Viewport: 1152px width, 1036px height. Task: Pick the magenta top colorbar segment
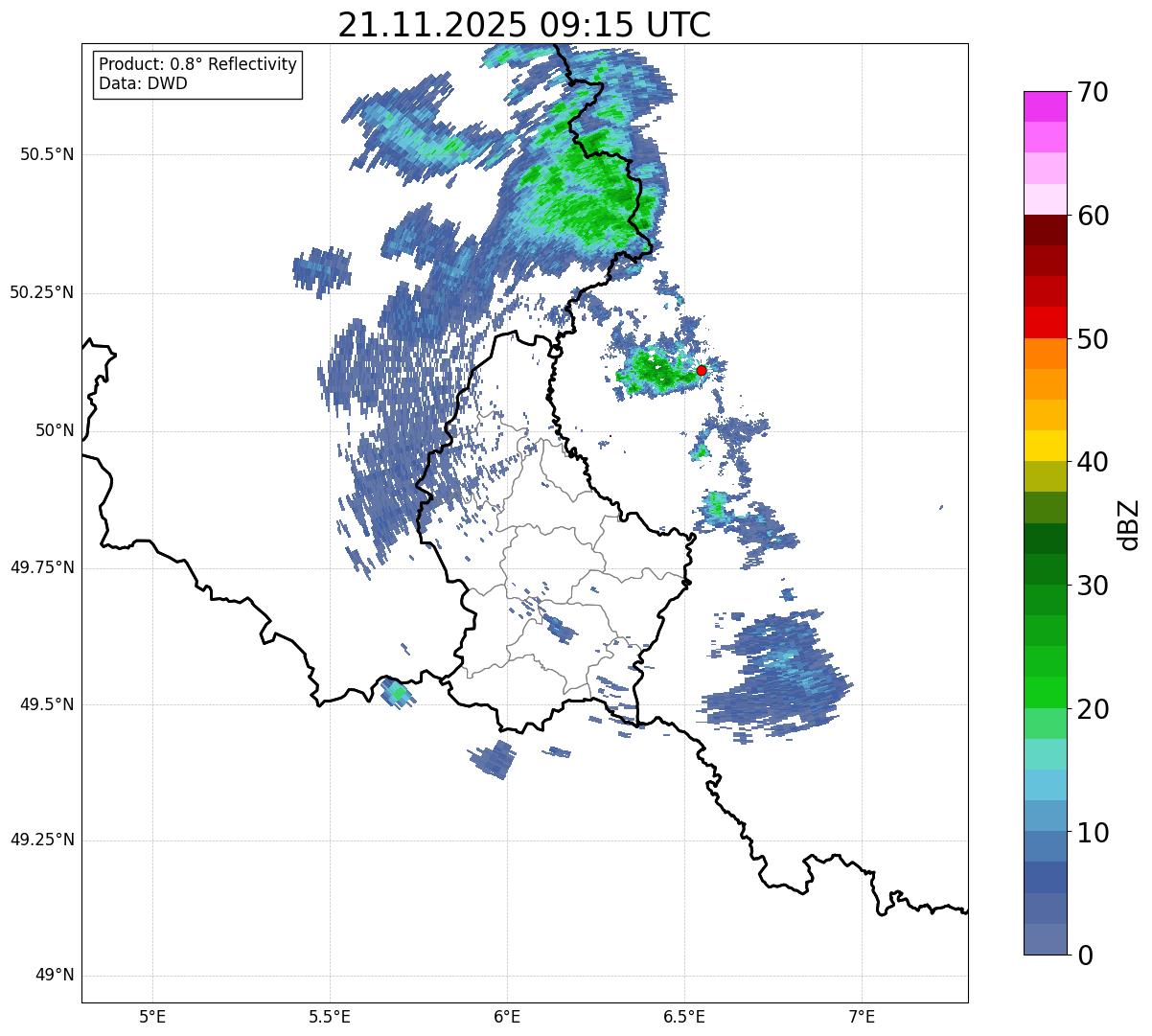(1046, 106)
